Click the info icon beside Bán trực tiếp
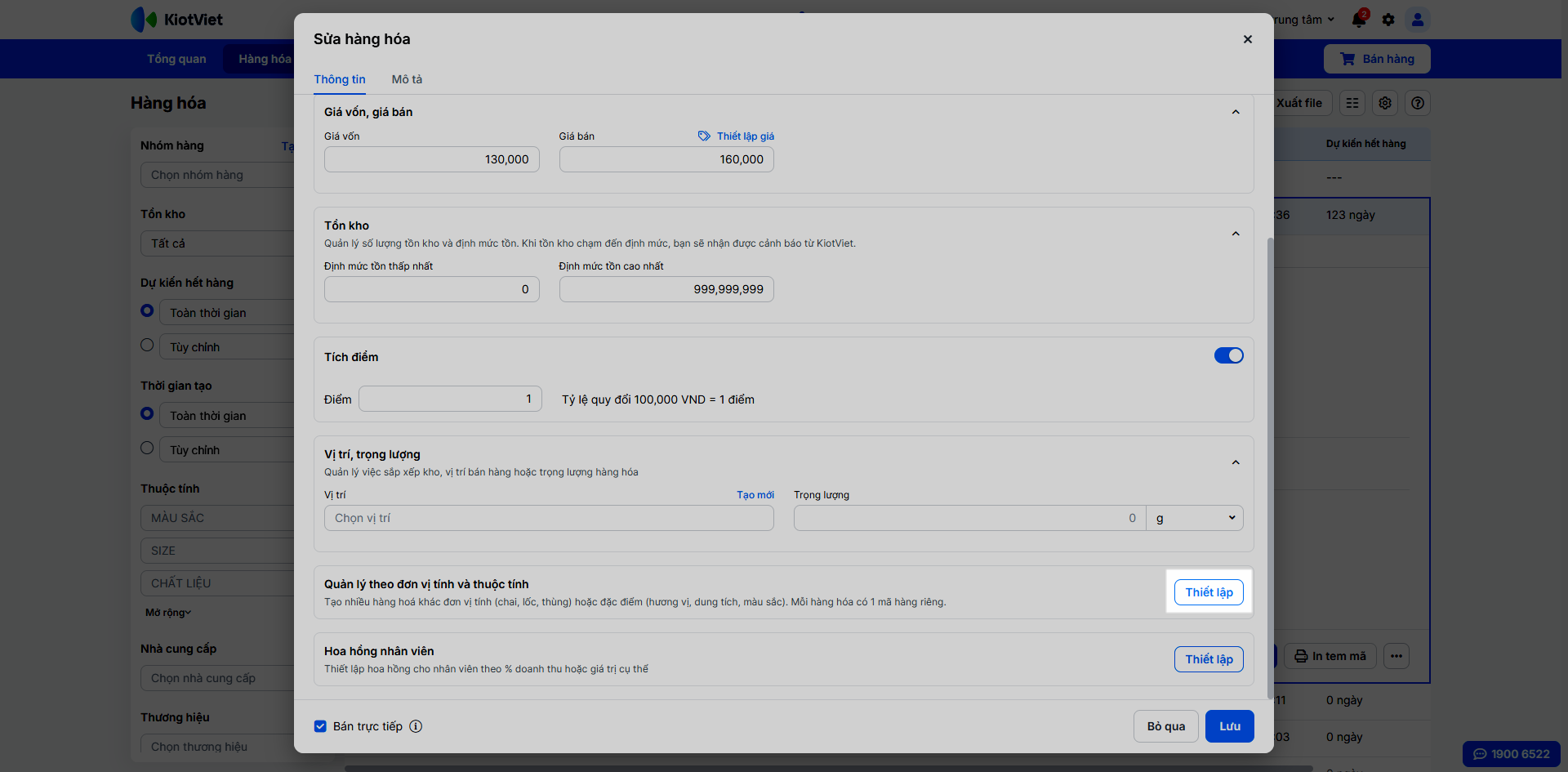Viewport: 1568px width, 772px height. pyautogui.click(x=416, y=726)
